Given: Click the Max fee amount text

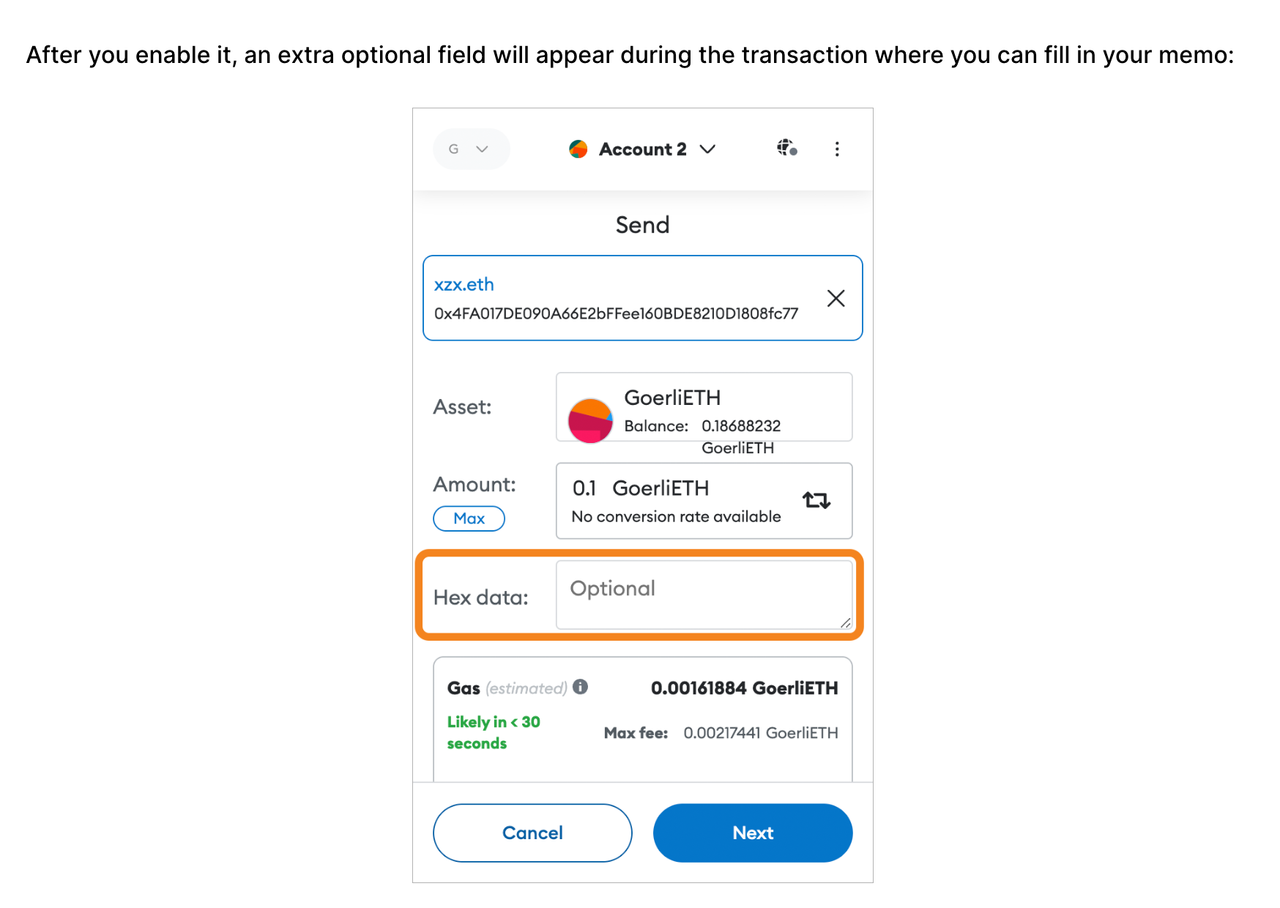Looking at the screenshot, I should pos(760,733).
